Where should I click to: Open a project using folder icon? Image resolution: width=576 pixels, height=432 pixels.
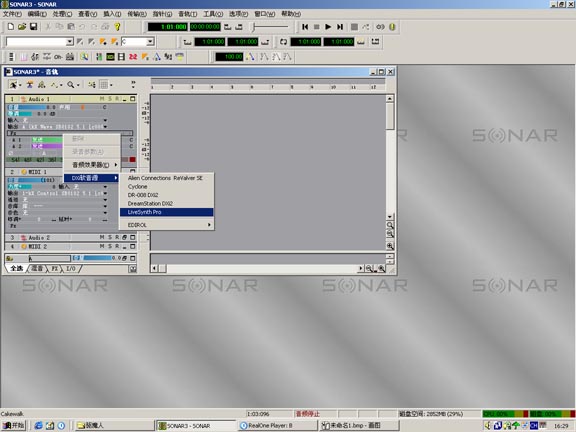point(22,27)
